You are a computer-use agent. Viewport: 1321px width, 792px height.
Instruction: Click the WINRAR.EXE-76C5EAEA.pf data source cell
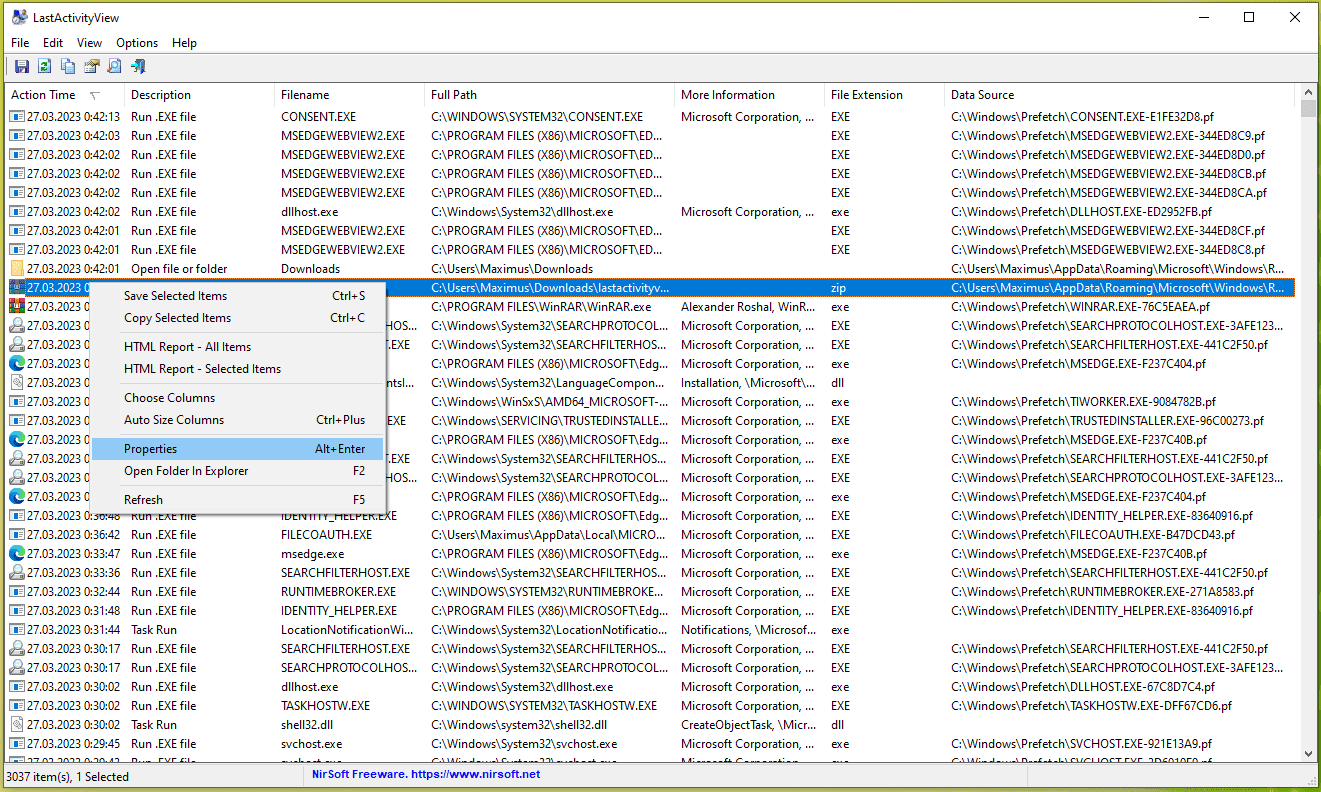(x=1080, y=307)
